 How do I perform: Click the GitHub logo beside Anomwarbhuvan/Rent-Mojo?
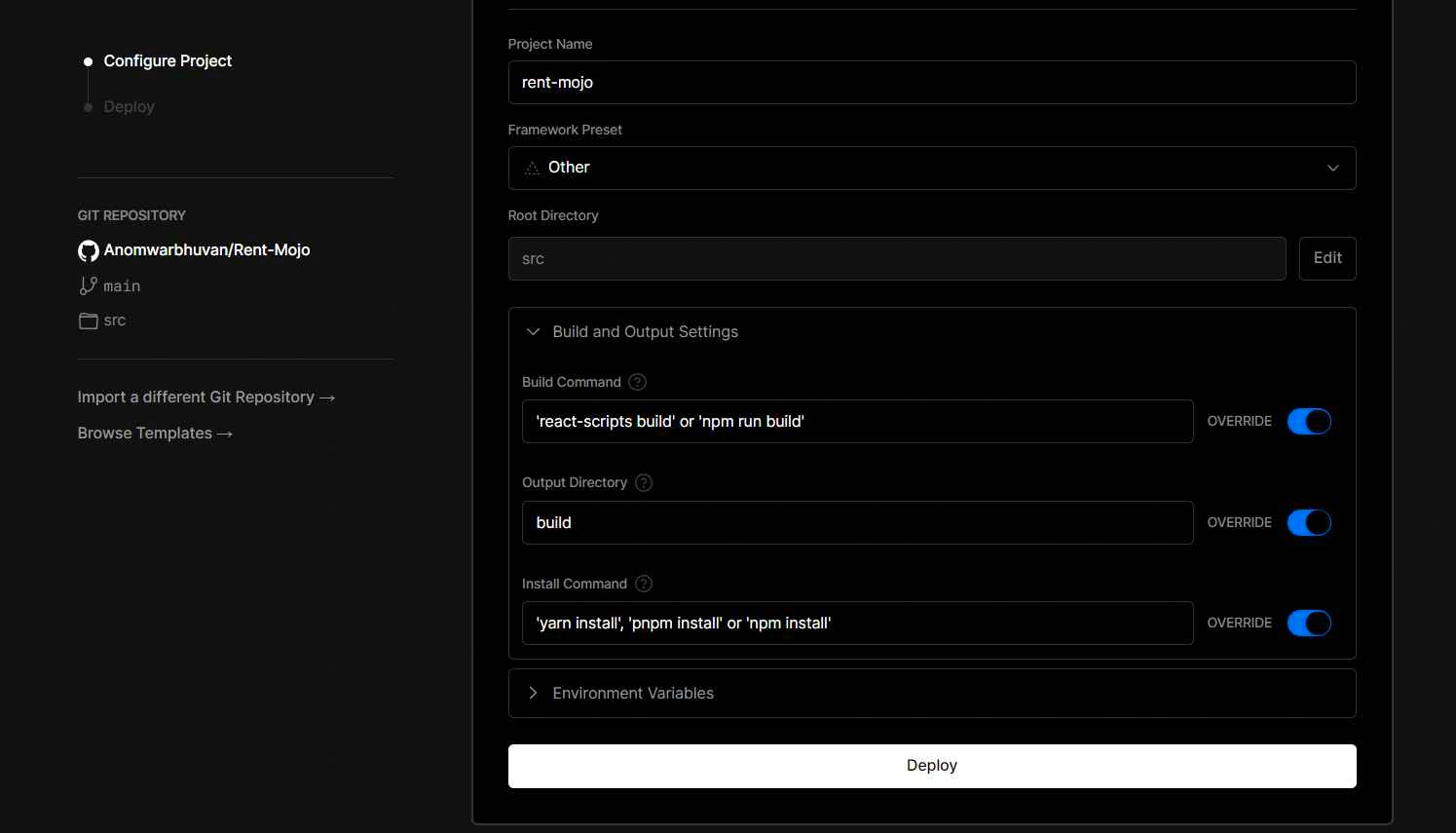(x=88, y=250)
